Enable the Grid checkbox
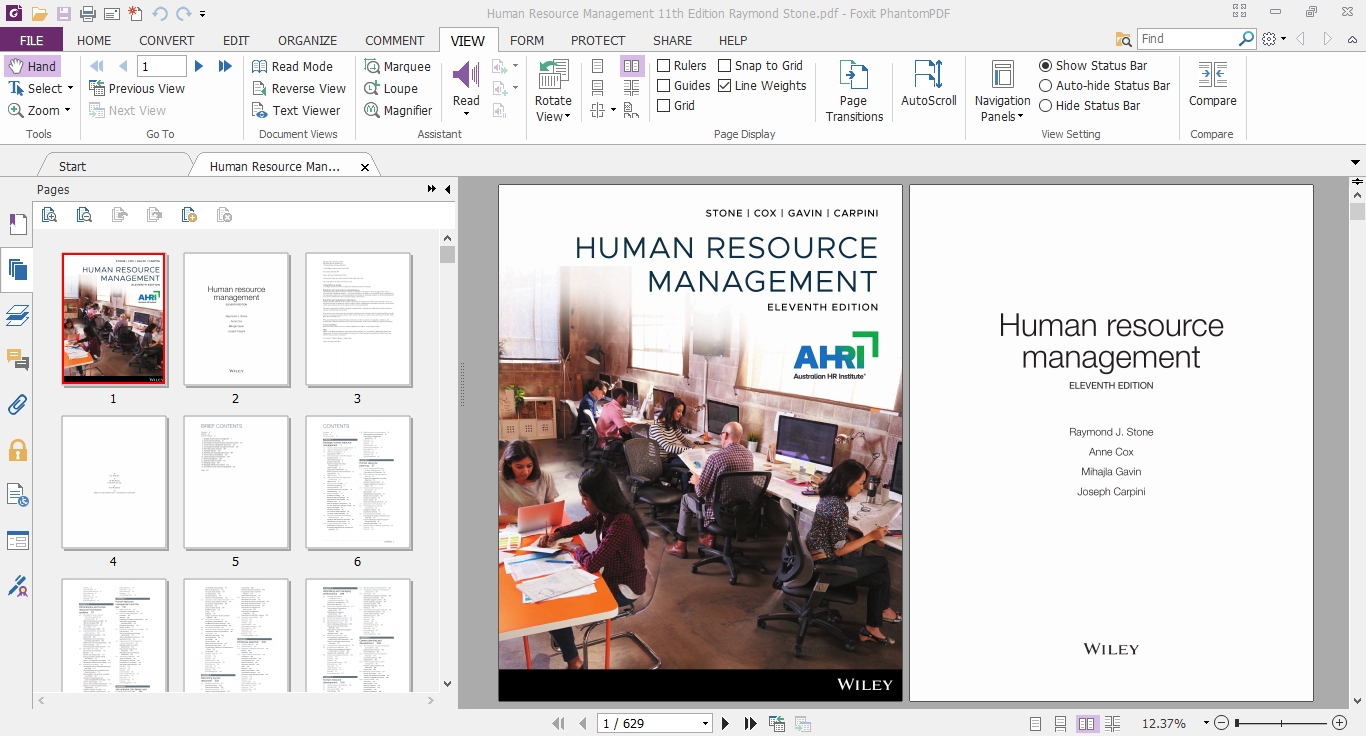 pos(676,105)
